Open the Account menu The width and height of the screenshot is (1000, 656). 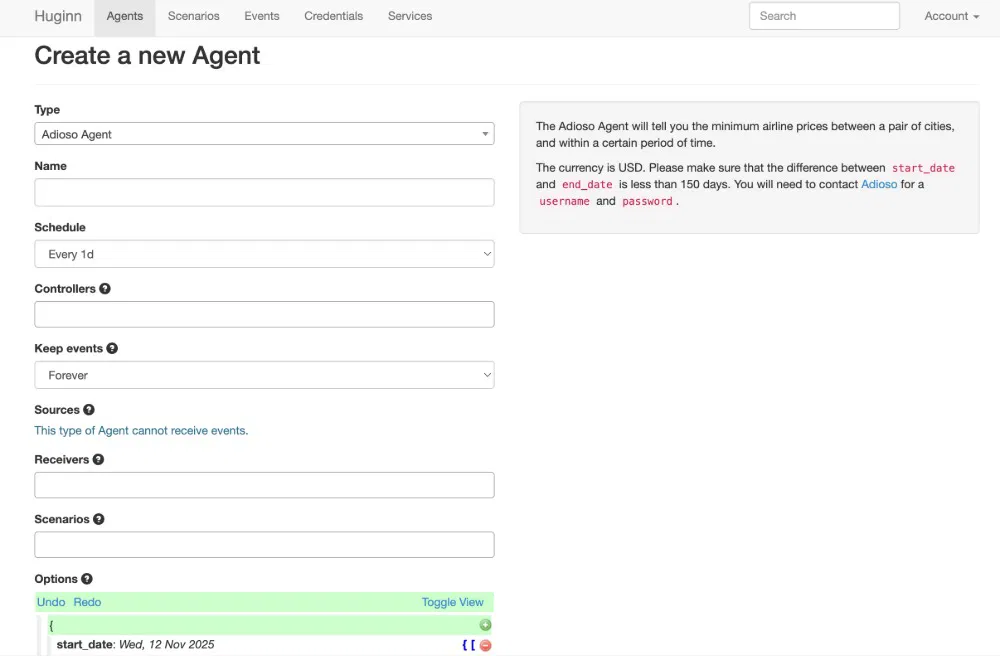pos(951,16)
